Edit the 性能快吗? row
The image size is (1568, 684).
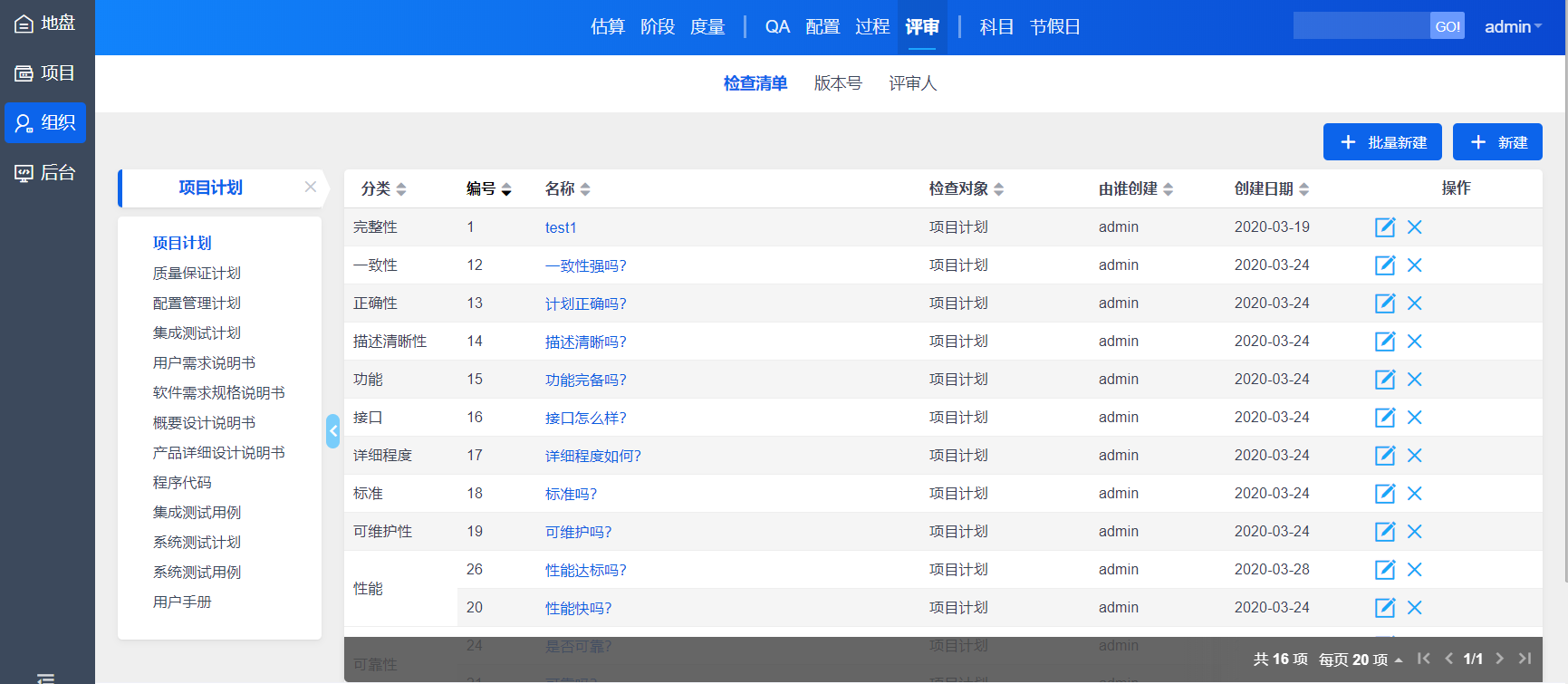(x=1385, y=608)
